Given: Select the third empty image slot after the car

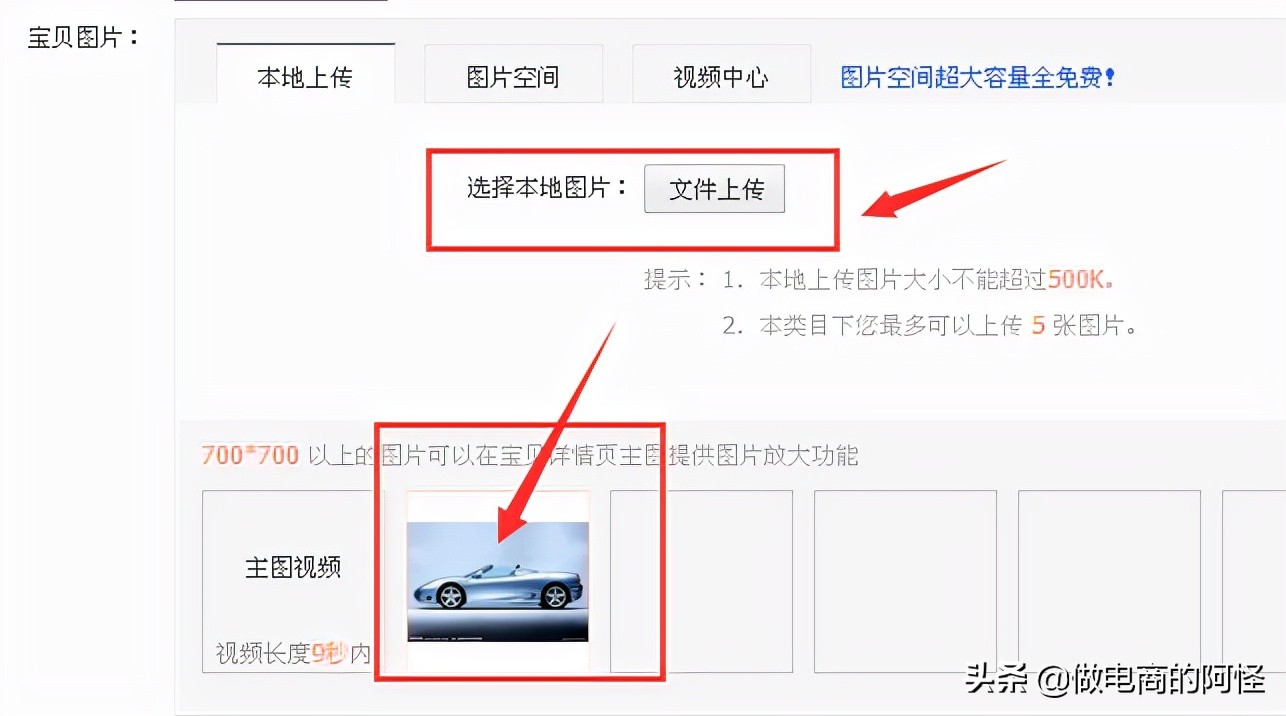Looking at the screenshot, I should [1109, 581].
